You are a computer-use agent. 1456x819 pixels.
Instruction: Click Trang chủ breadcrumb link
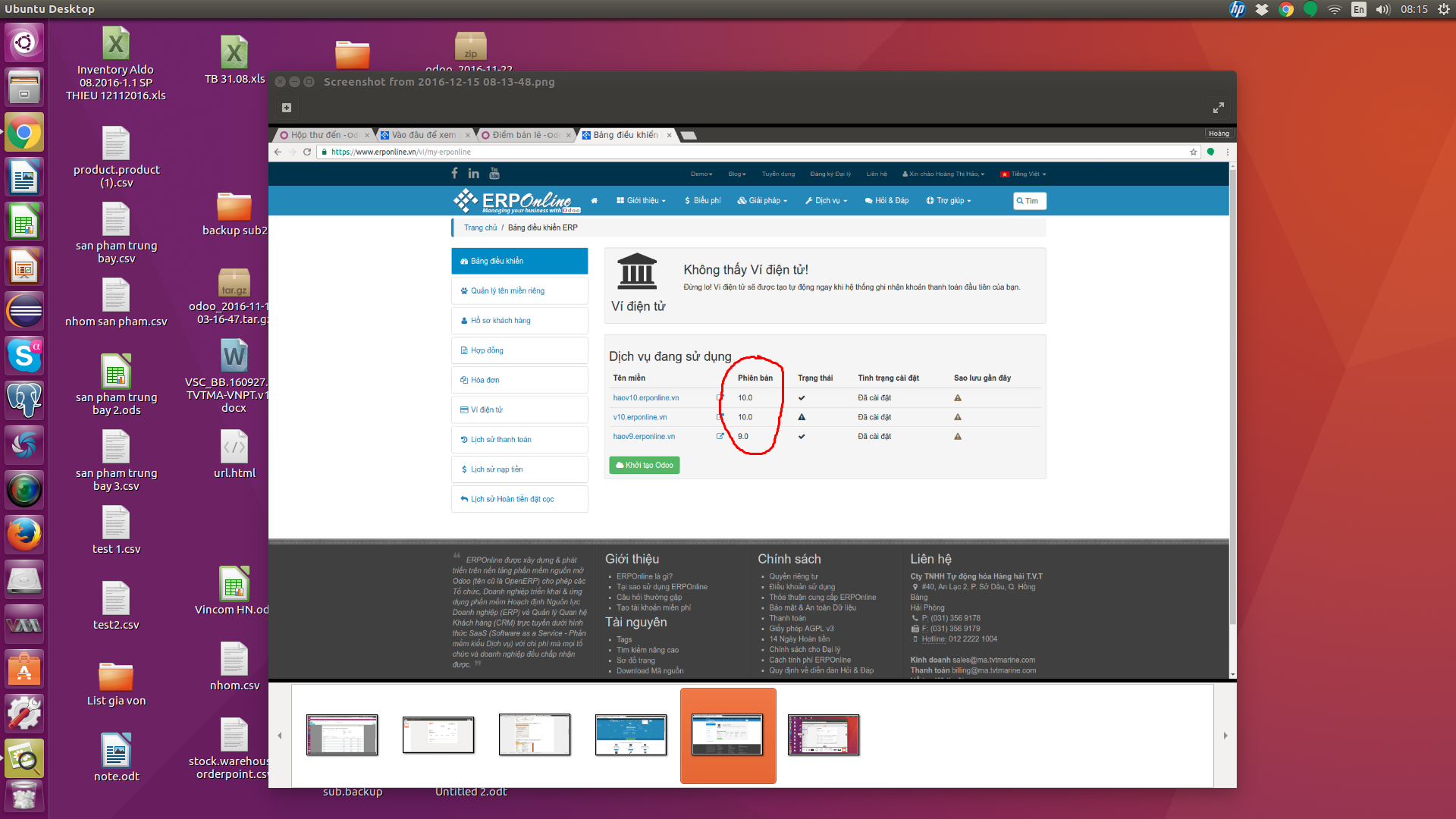coord(480,227)
